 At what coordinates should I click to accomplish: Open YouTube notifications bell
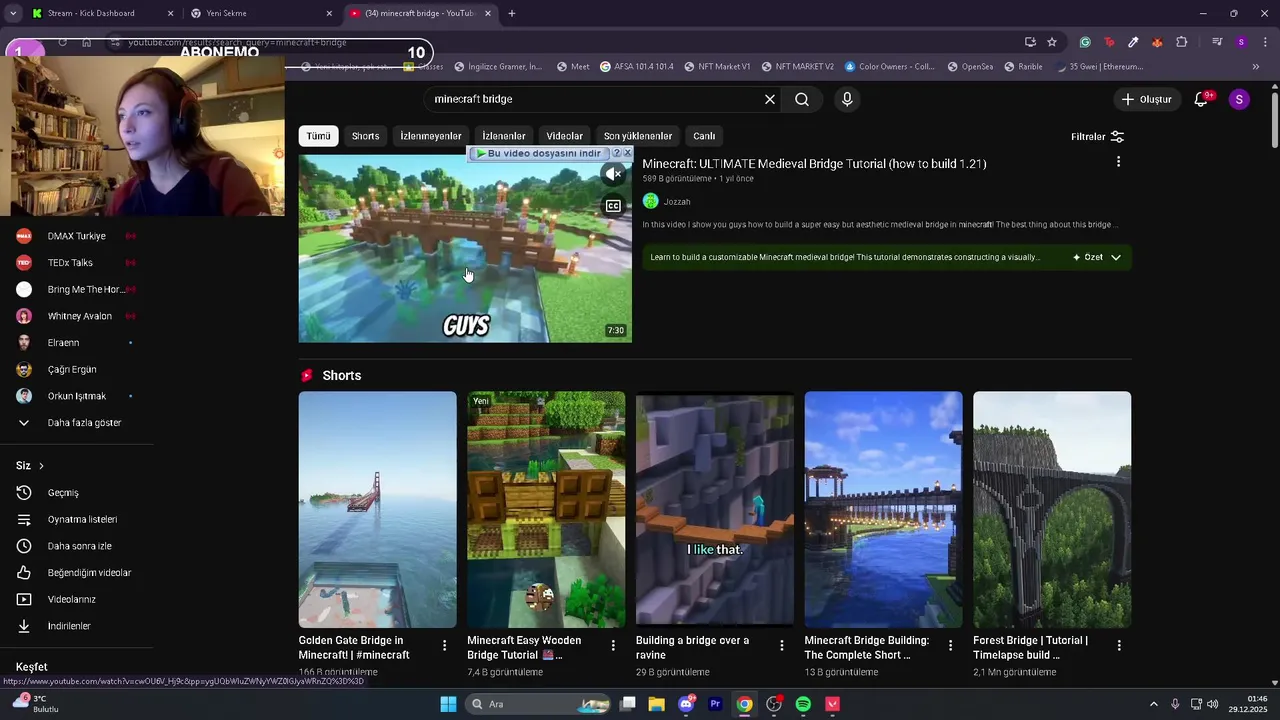point(1202,99)
